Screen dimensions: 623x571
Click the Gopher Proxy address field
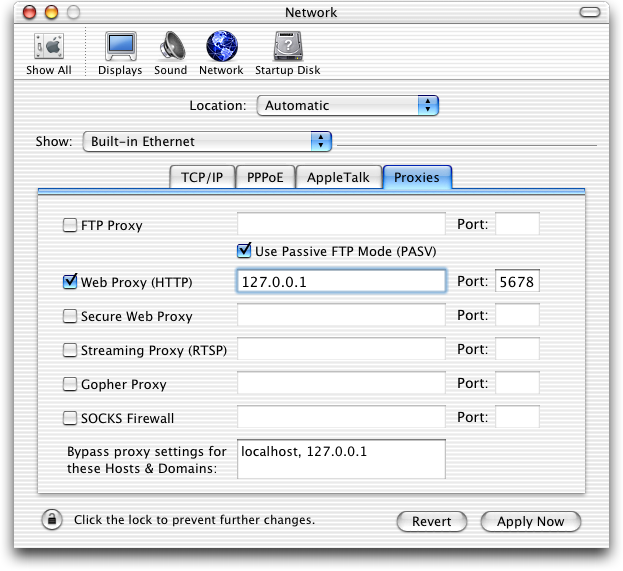click(341, 383)
